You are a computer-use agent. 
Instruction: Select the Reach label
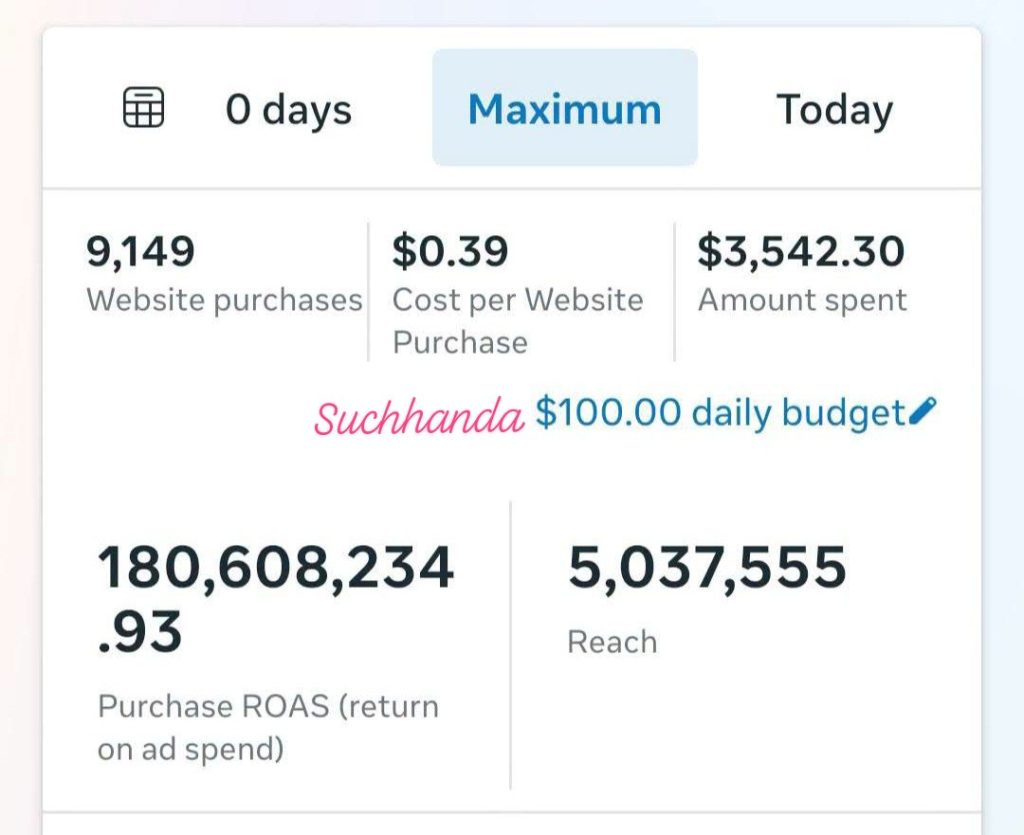point(612,642)
